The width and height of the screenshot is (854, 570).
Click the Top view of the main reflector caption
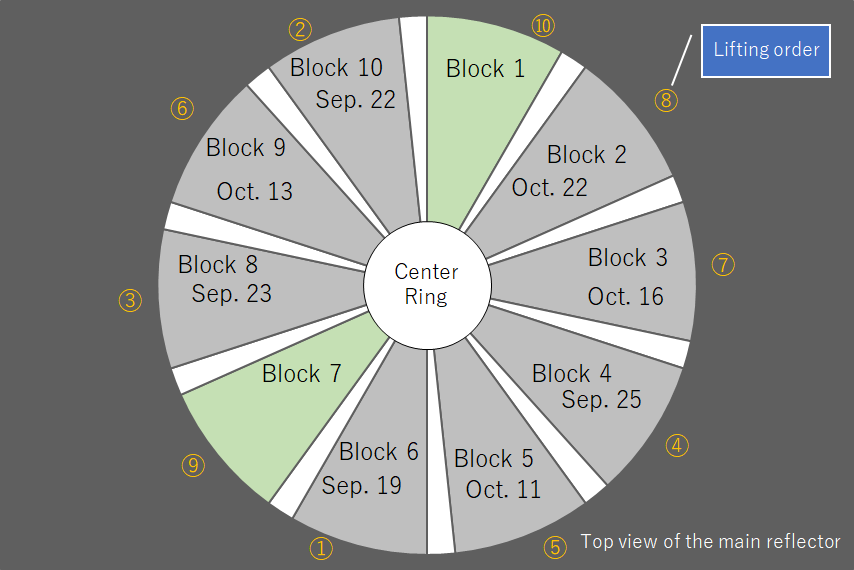tap(710, 542)
